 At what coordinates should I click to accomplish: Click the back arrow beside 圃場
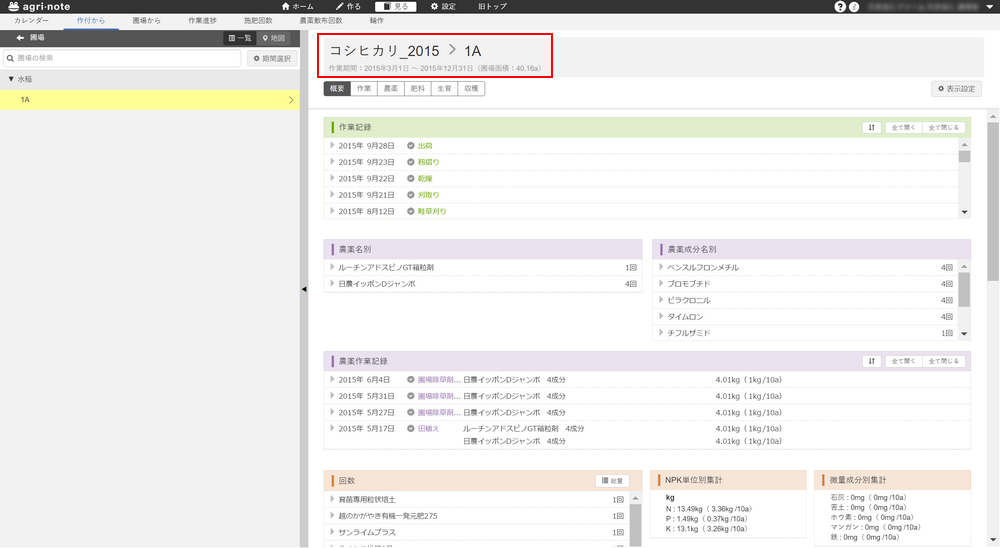(x=20, y=38)
